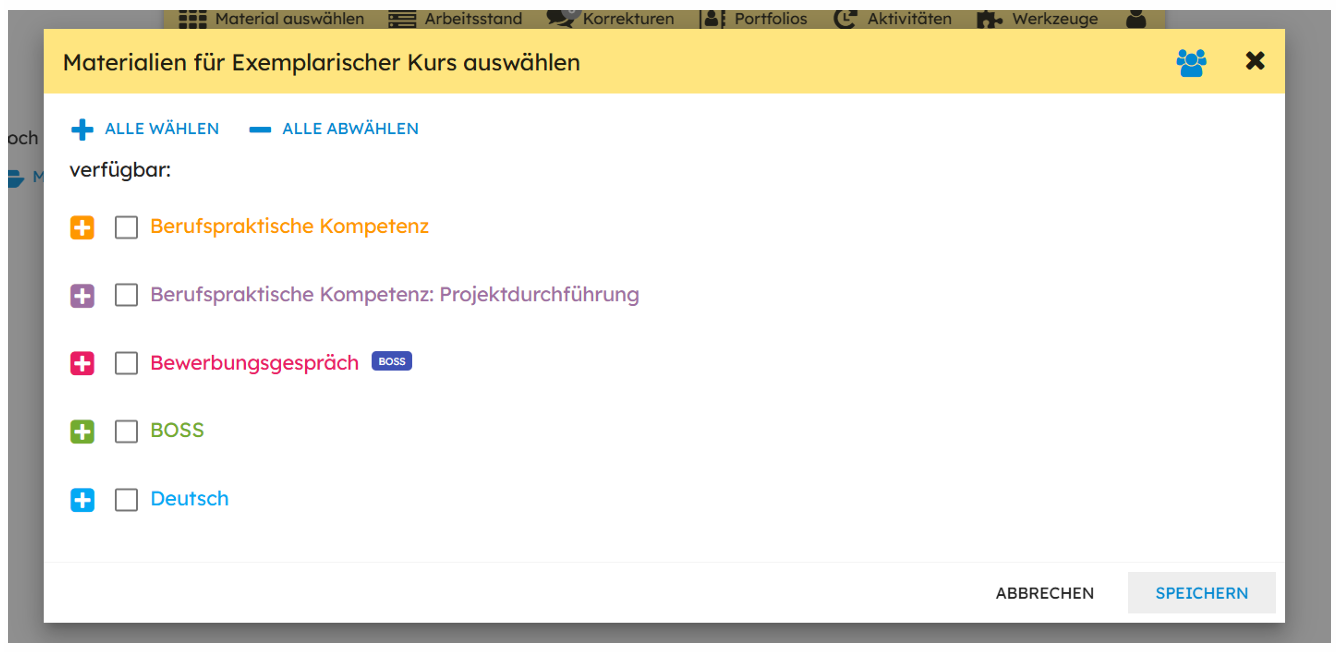Expand the green BOSS plus icon
The image size is (1342, 652).
point(82,431)
